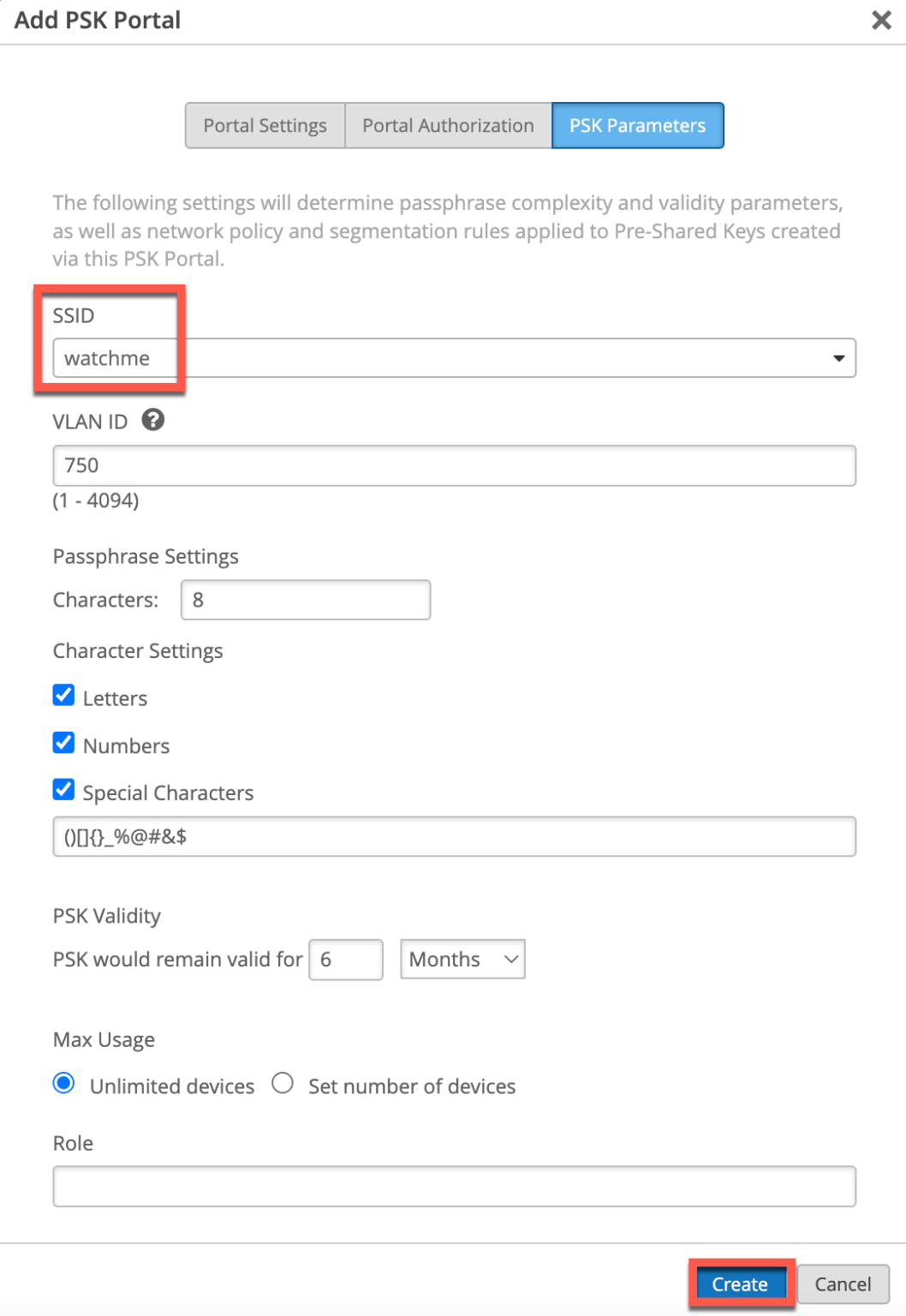Select the PSK Parameters tab
This screenshot has height=1316, width=906.
pyautogui.click(x=637, y=125)
